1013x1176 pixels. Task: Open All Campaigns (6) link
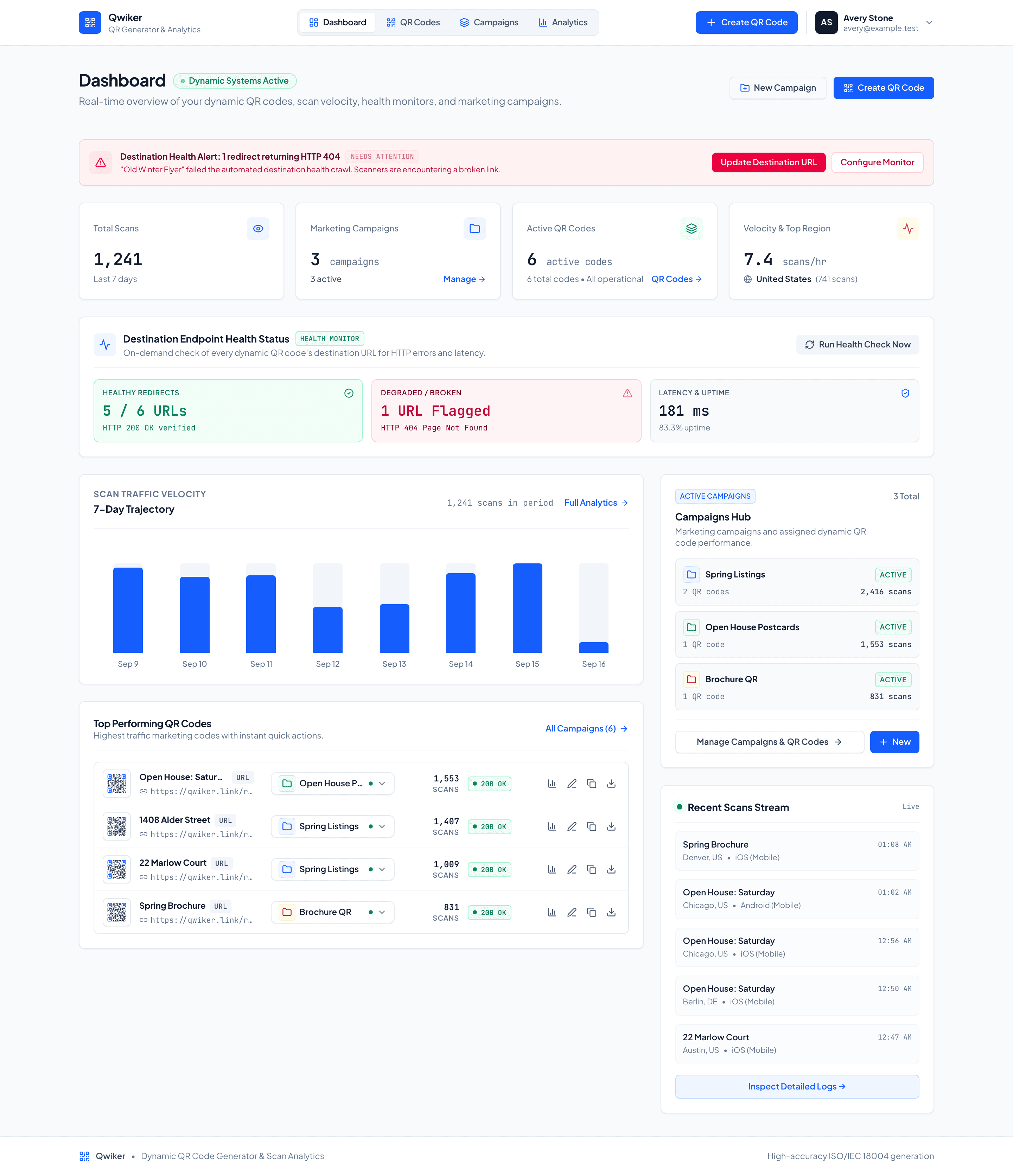587,729
